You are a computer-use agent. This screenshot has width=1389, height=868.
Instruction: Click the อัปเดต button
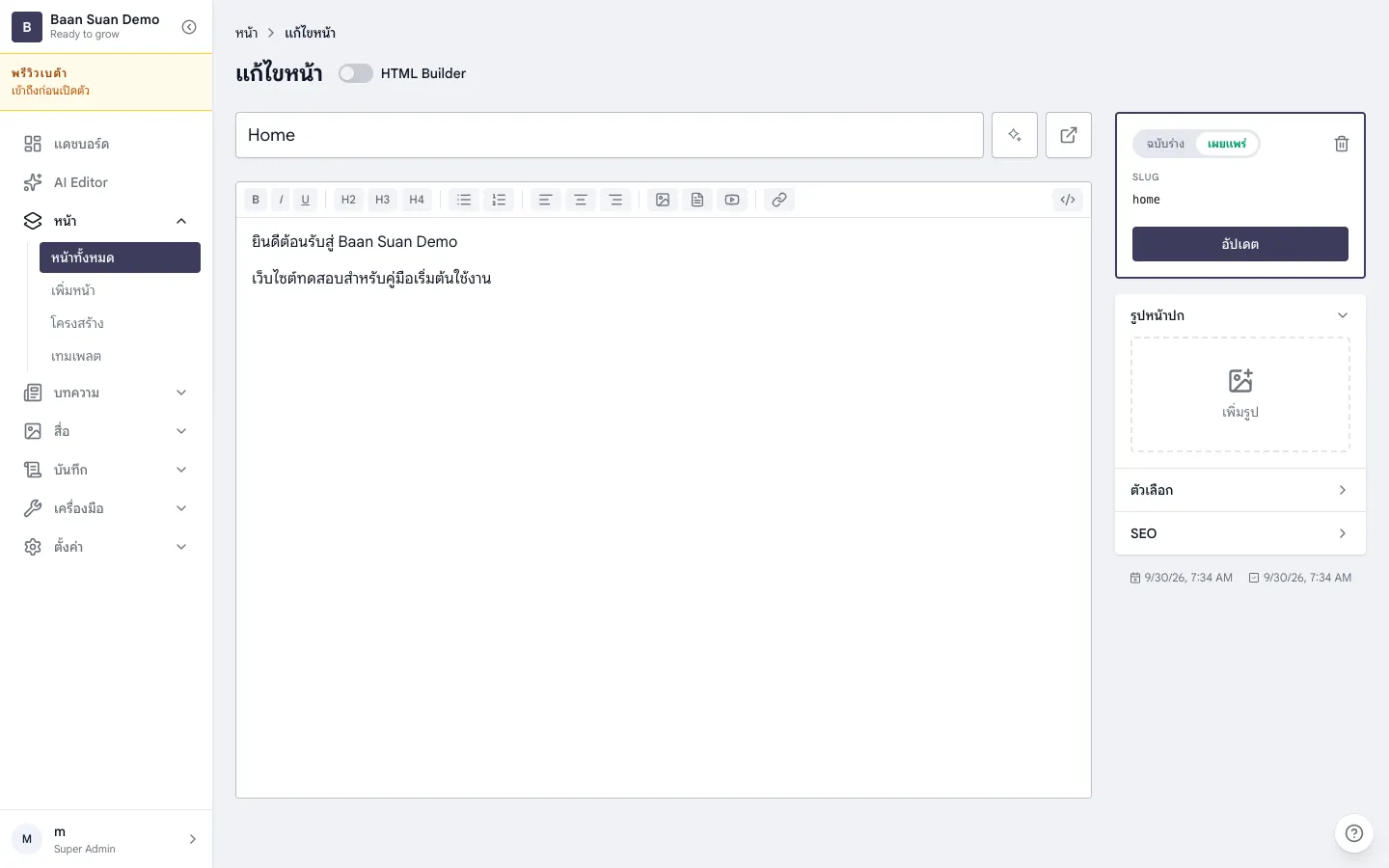(x=1240, y=244)
